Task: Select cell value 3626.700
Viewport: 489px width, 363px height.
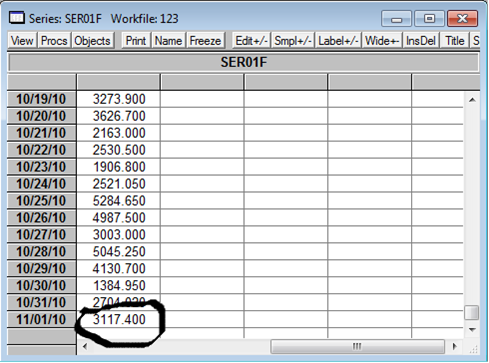Action: (x=119, y=116)
